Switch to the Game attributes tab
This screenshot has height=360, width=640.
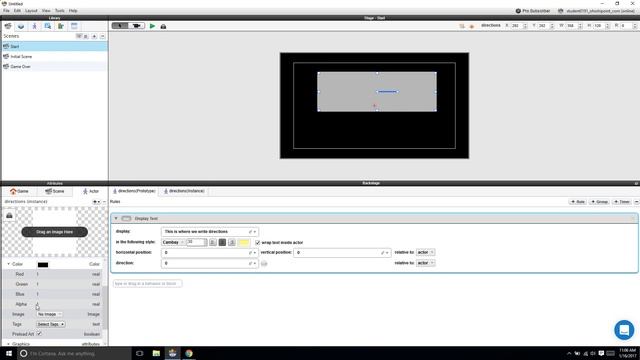pyautogui.click(x=19, y=191)
